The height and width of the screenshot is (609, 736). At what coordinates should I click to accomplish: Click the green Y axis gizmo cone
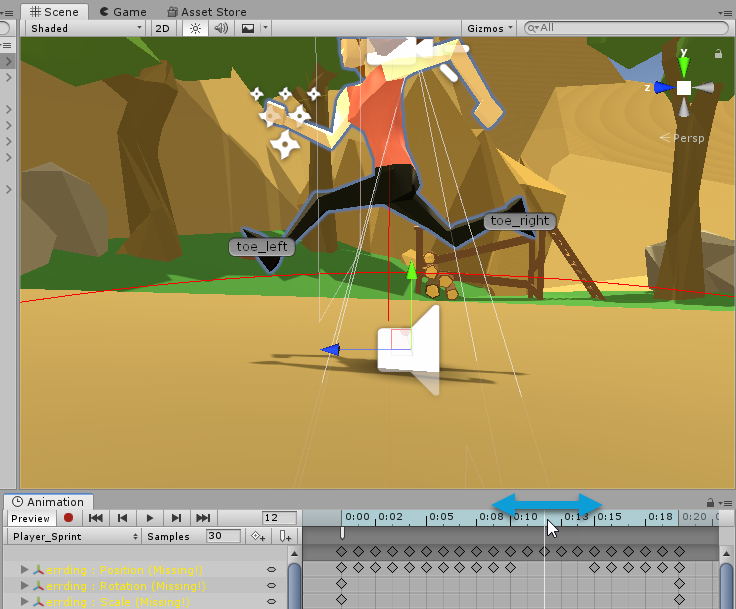pos(684,66)
